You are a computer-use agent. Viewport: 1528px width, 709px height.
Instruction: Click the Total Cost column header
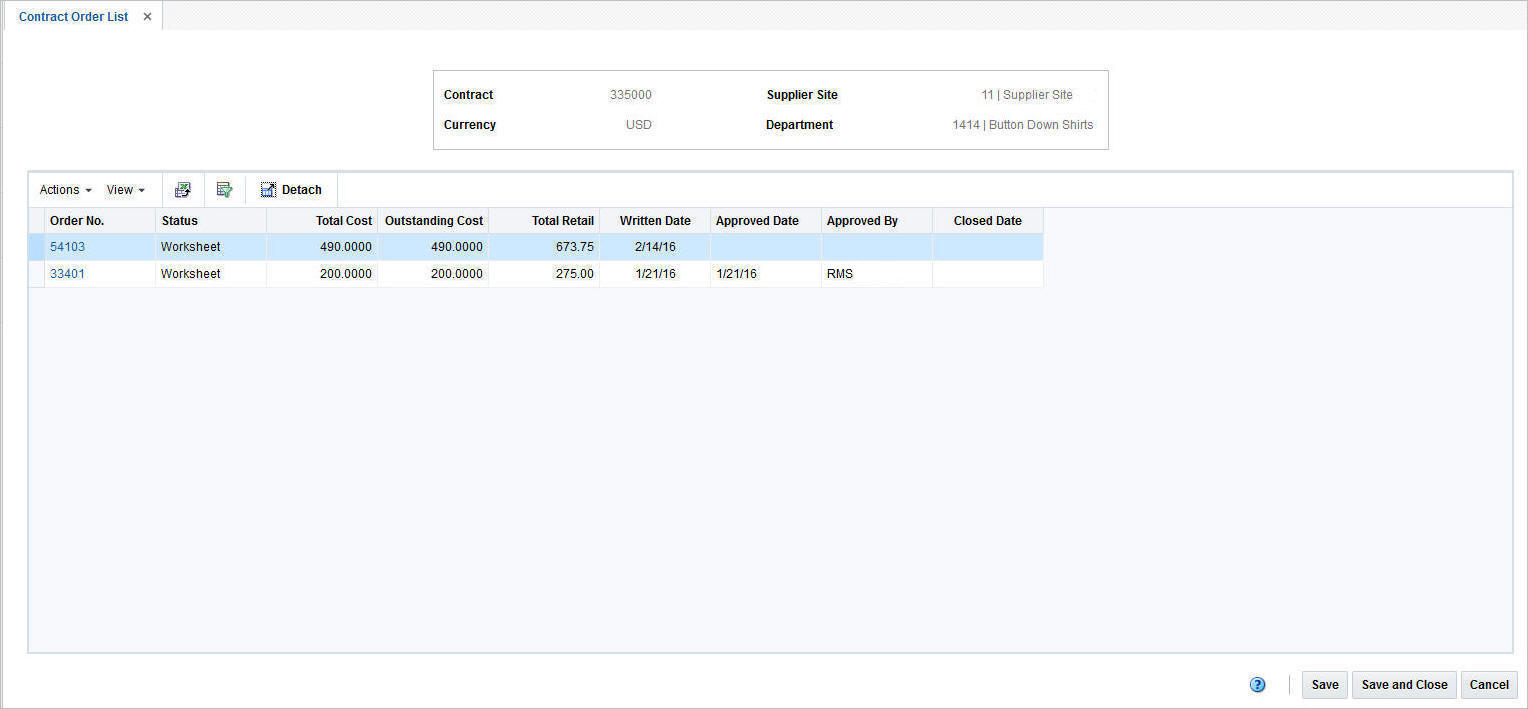[344, 220]
